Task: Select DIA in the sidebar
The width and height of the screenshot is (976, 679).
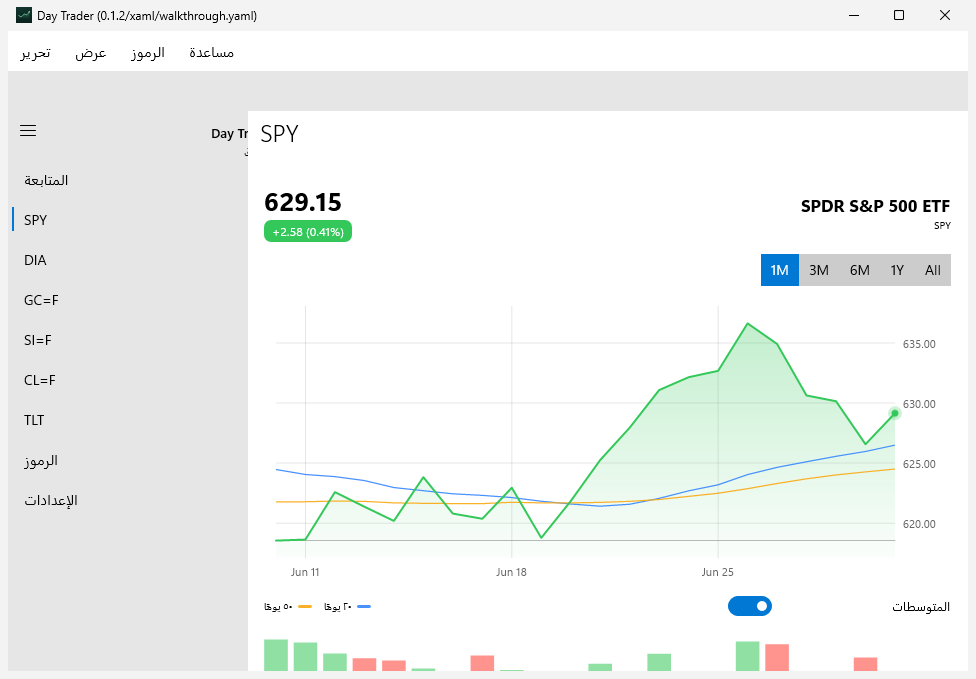Action: click(x=128, y=260)
